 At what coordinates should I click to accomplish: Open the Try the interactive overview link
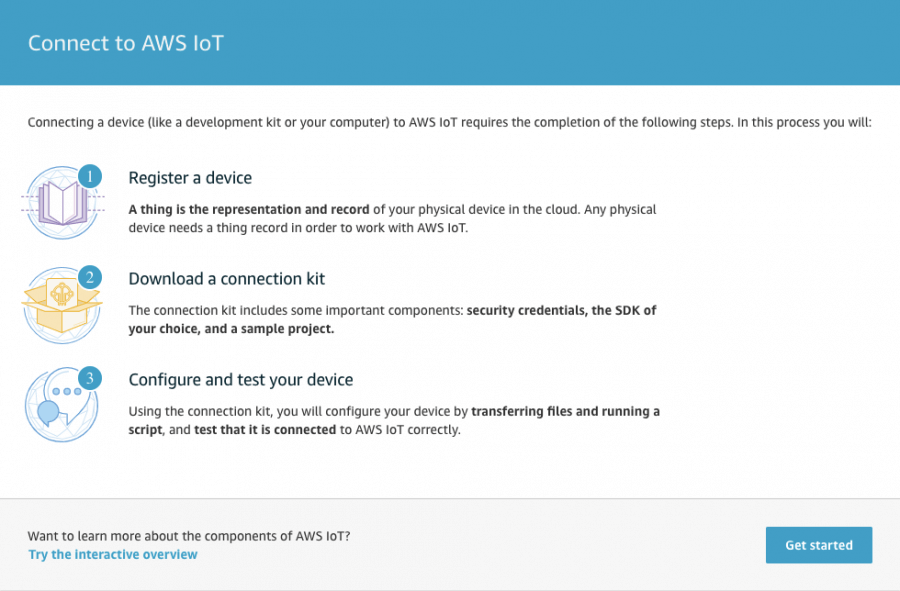coord(113,554)
